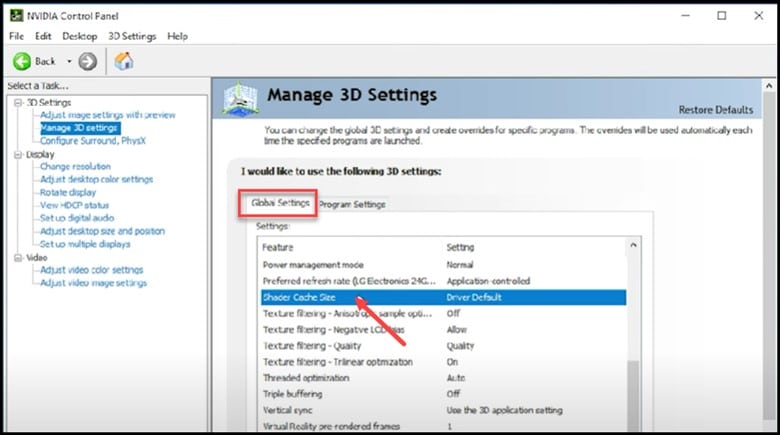The image size is (780, 435).
Task: Click the Home icon in toolbar
Action: coord(124,61)
